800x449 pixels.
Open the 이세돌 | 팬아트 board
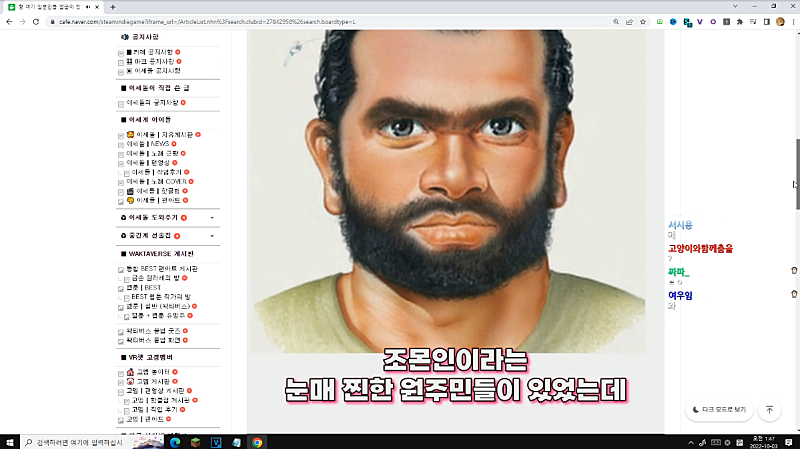point(158,201)
